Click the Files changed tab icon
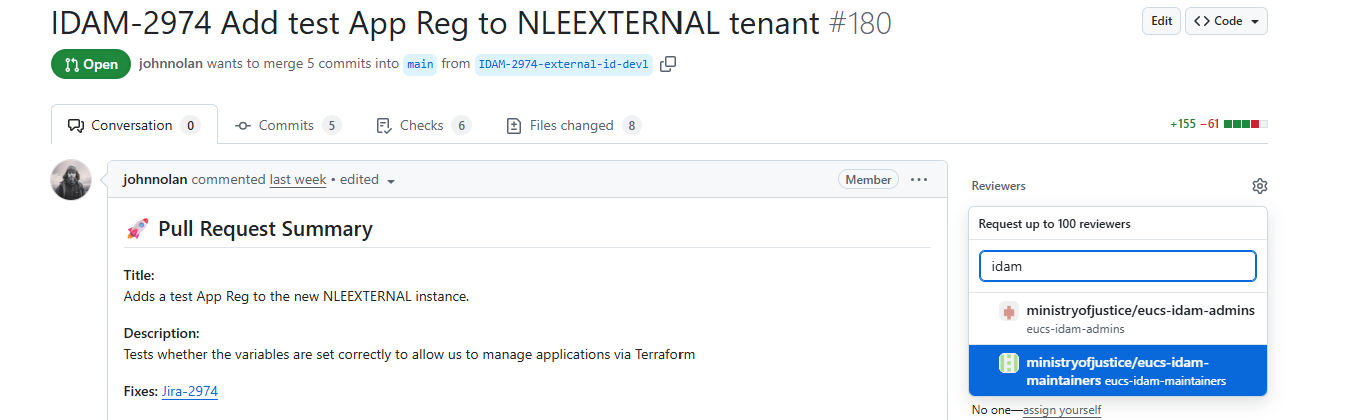Viewport: 1354px width, 420px height. click(514, 126)
